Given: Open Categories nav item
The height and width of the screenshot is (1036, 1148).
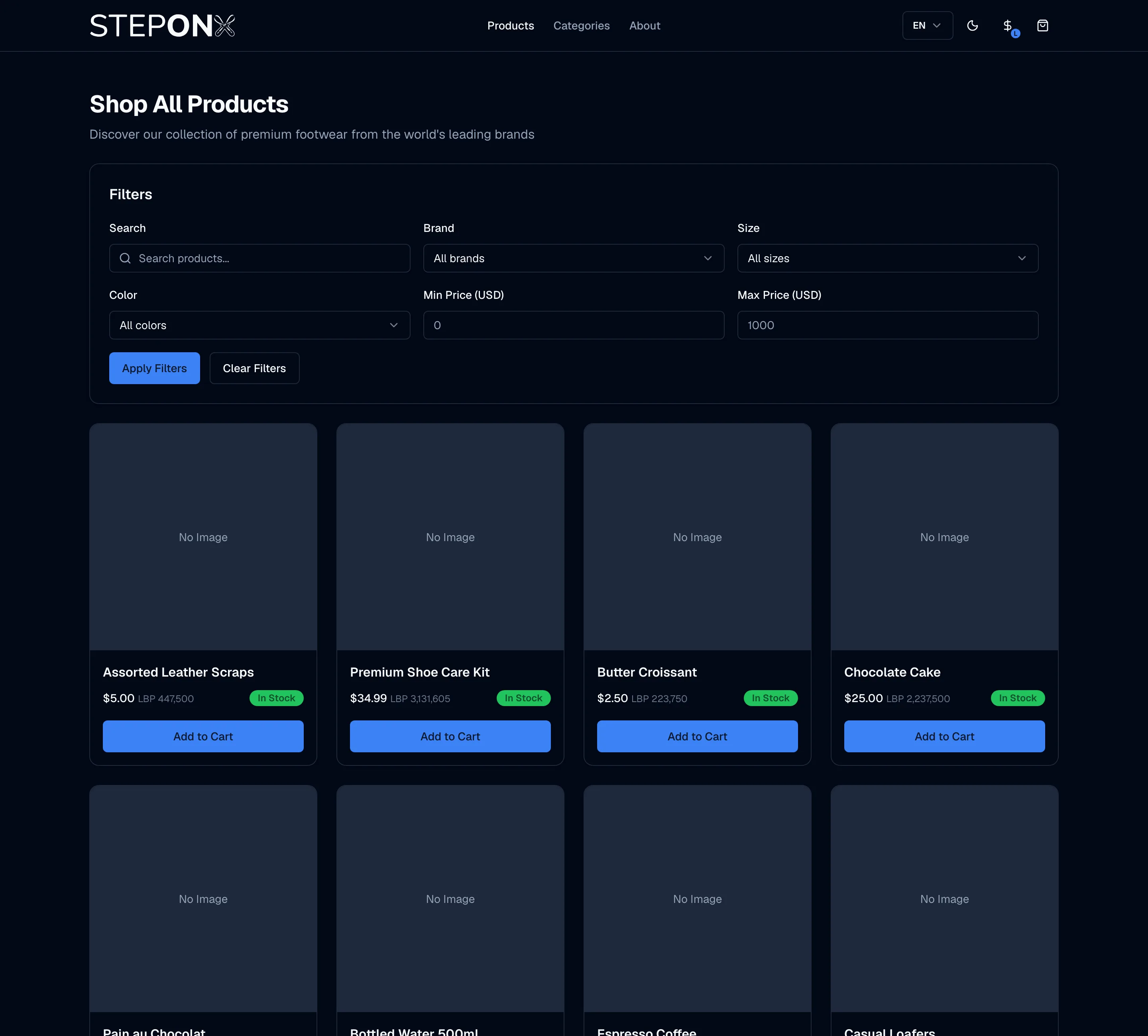Looking at the screenshot, I should pos(582,26).
